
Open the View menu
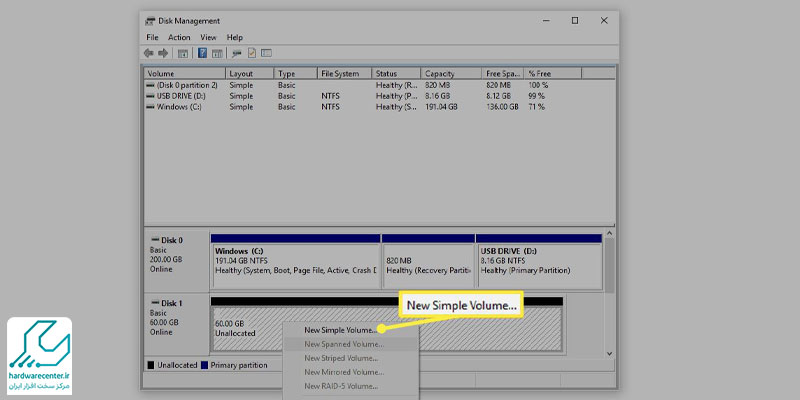click(208, 37)
